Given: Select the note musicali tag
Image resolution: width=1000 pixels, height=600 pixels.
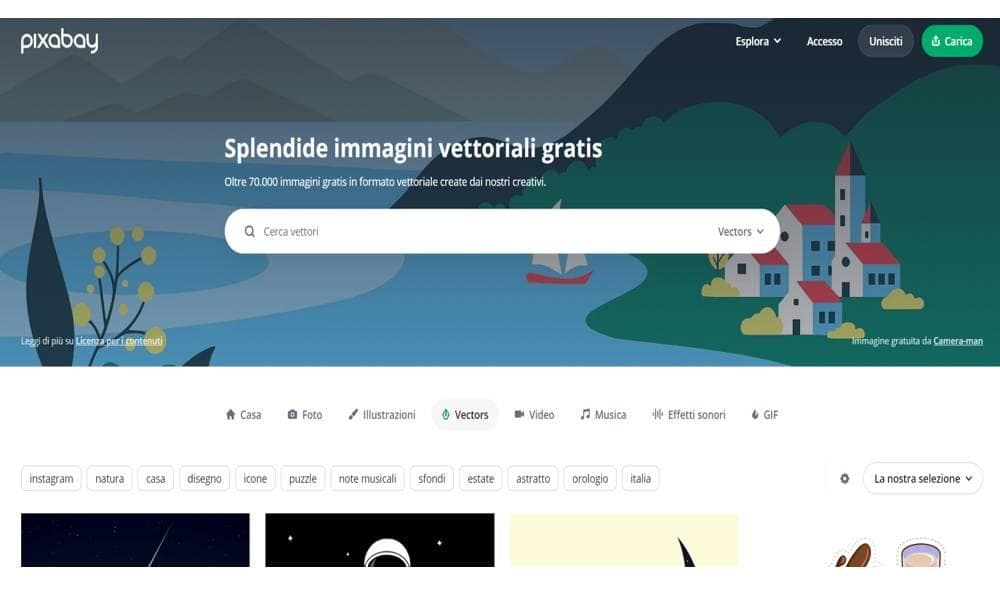Looking at the screenshot, I should [x=367, y=478].
